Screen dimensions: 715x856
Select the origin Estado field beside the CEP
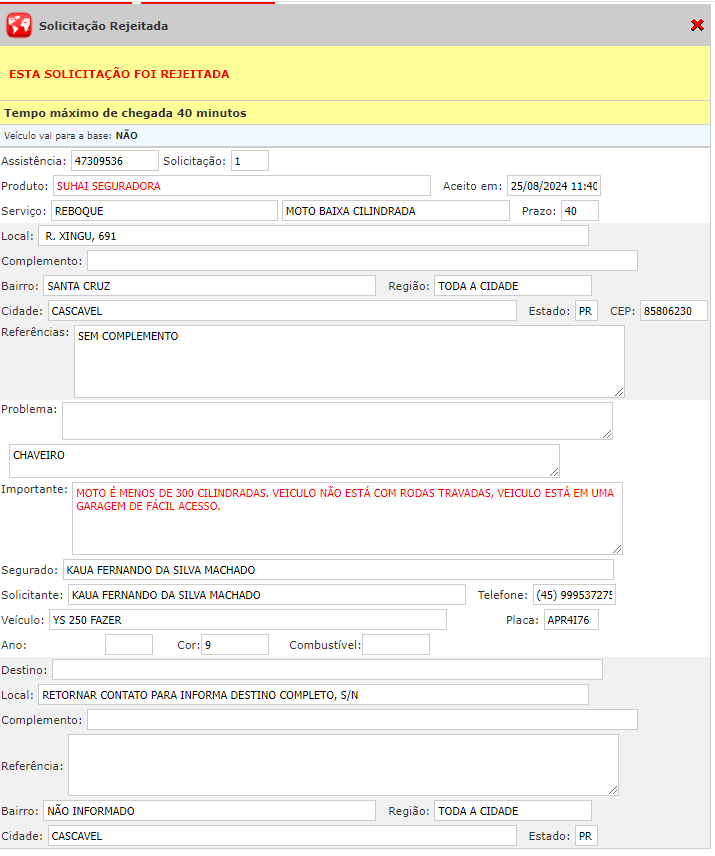(x=586, y=311)
